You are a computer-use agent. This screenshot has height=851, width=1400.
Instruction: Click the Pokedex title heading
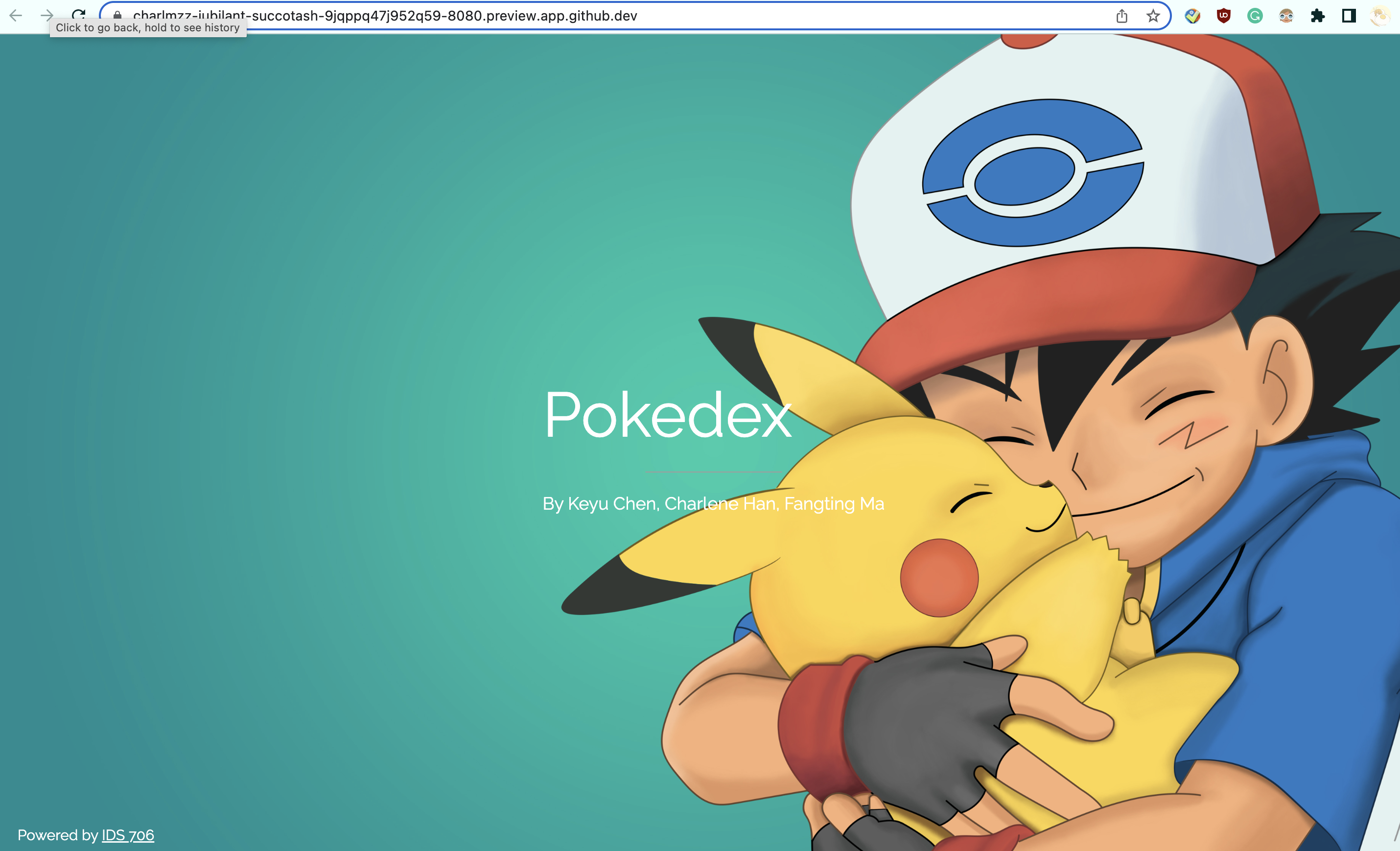[668, 415]
